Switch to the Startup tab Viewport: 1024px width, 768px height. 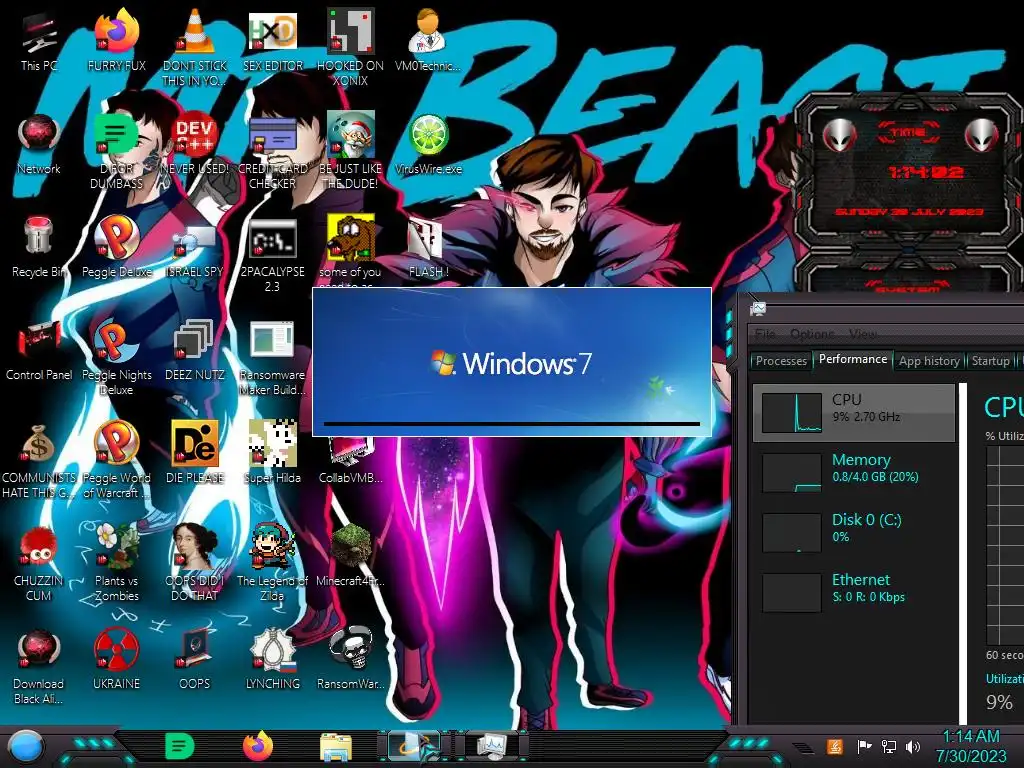coord(990,360)
